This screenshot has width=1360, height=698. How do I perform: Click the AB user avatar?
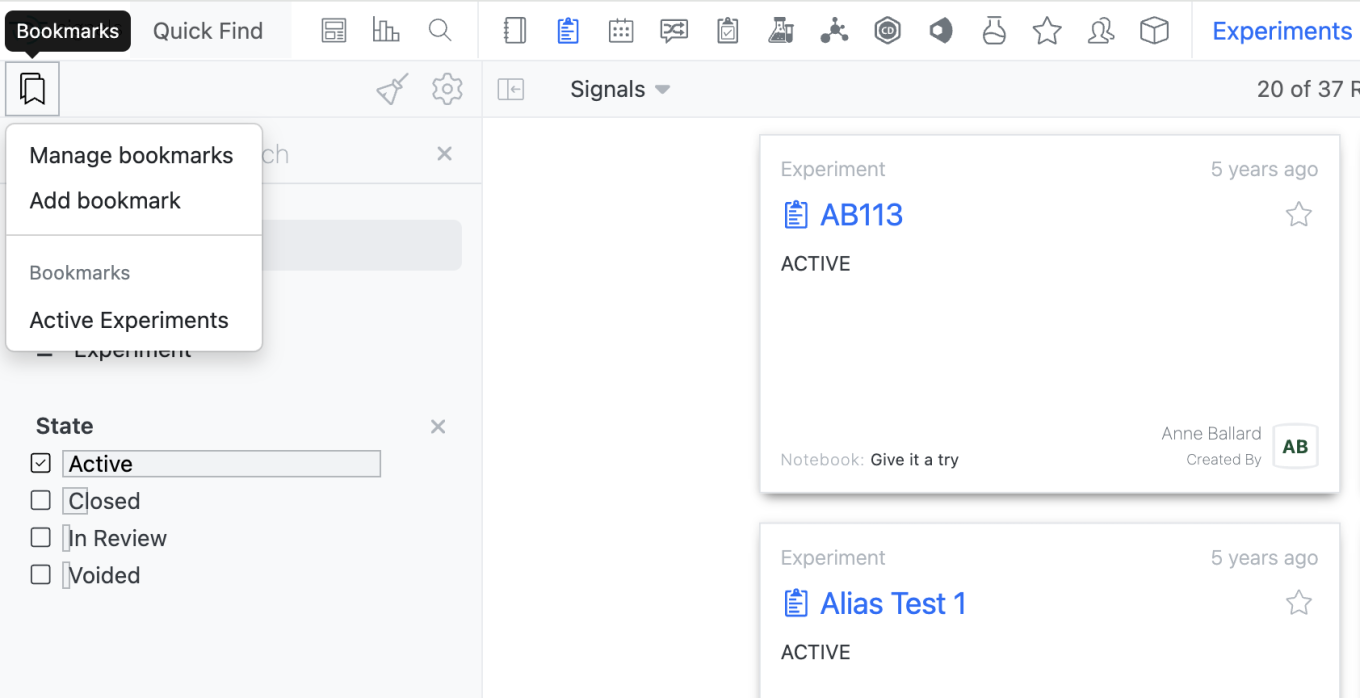pos(1295,447)
